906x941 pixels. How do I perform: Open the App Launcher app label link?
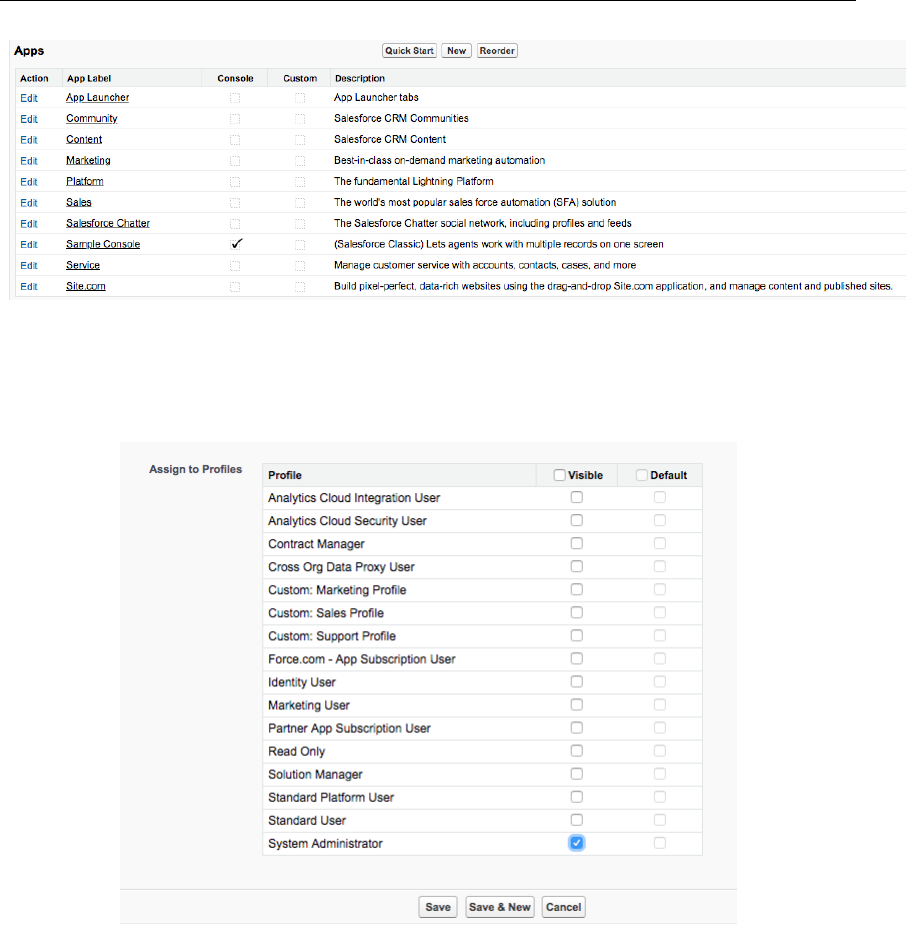[97, 97]
